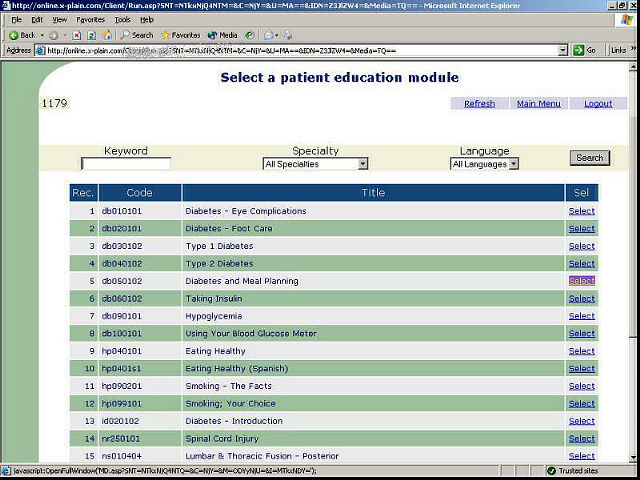Click the Search button in filter bar
Image resolution: width=640 pixels, height=480 pixels.
pos(589,157)
